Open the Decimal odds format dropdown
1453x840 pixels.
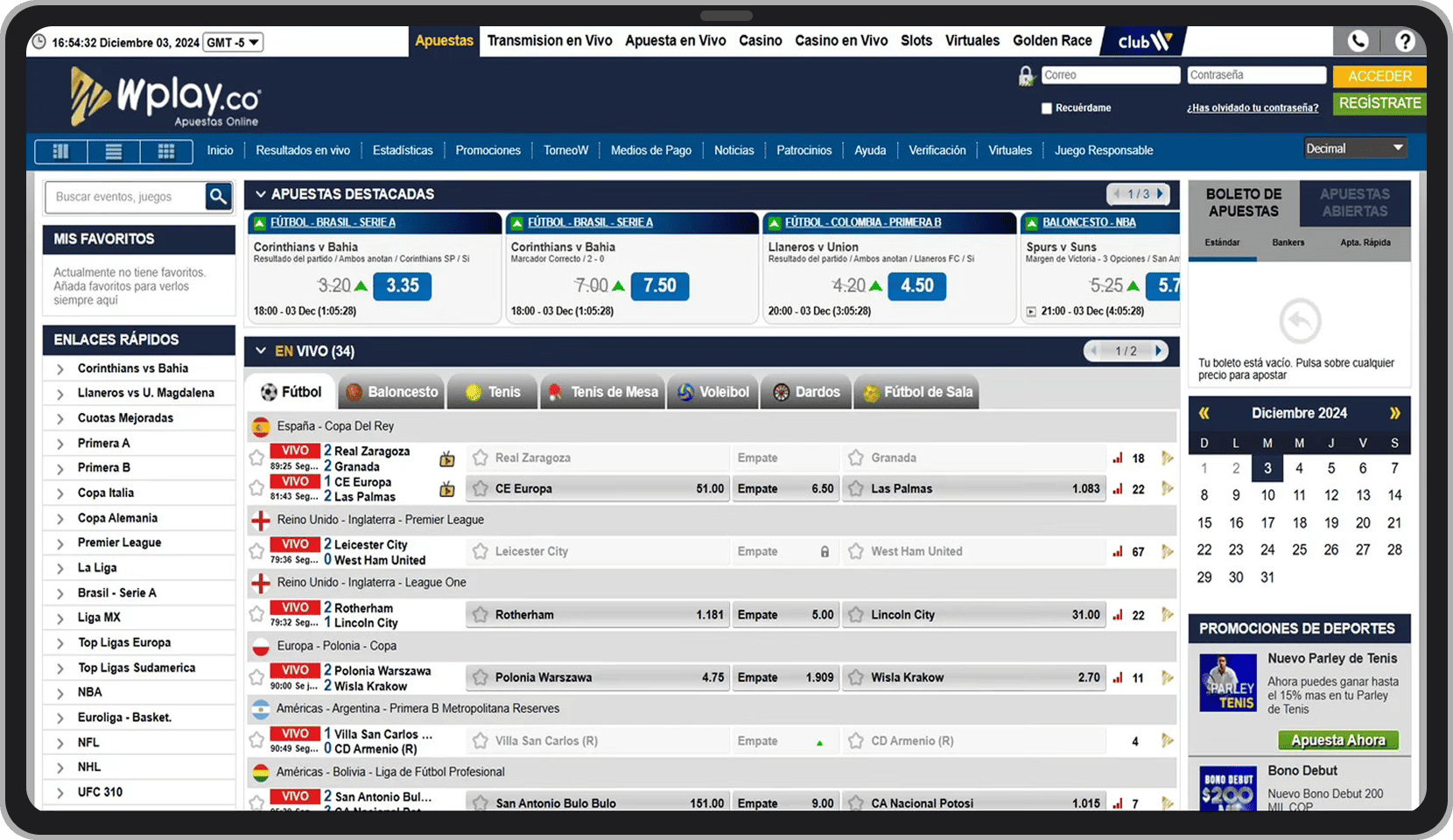1355,149
